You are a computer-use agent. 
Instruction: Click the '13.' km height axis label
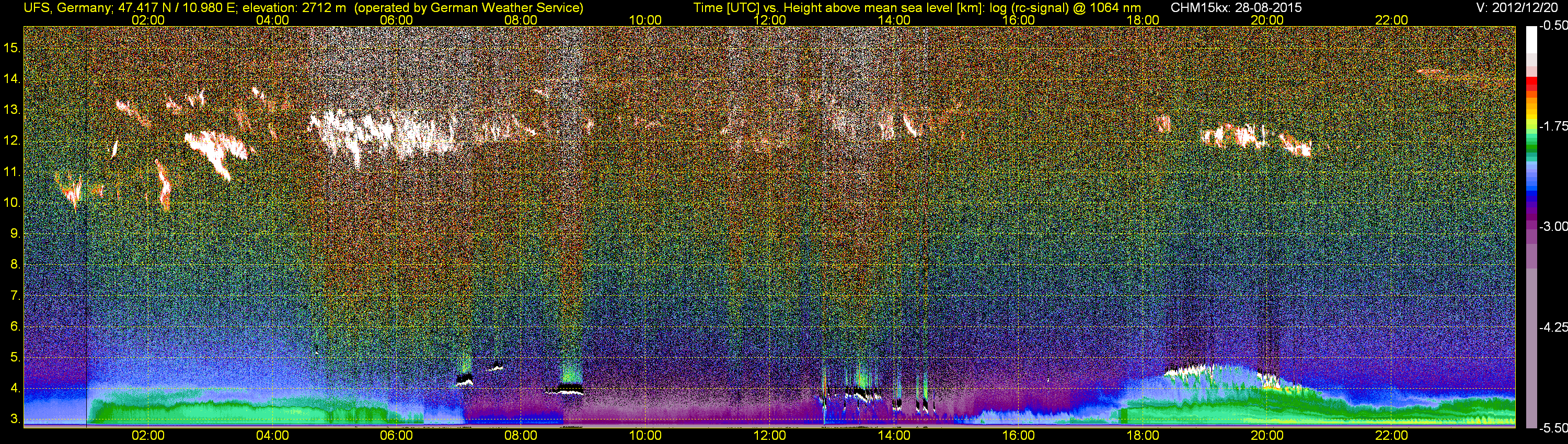[12, 110]
